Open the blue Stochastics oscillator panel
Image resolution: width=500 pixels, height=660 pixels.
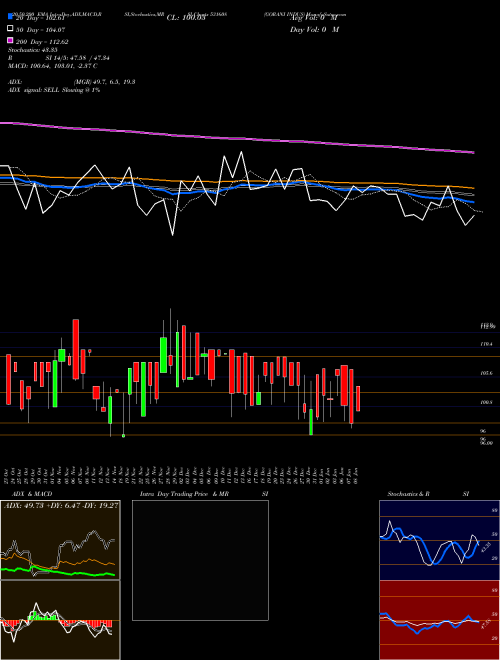point(439,540)
